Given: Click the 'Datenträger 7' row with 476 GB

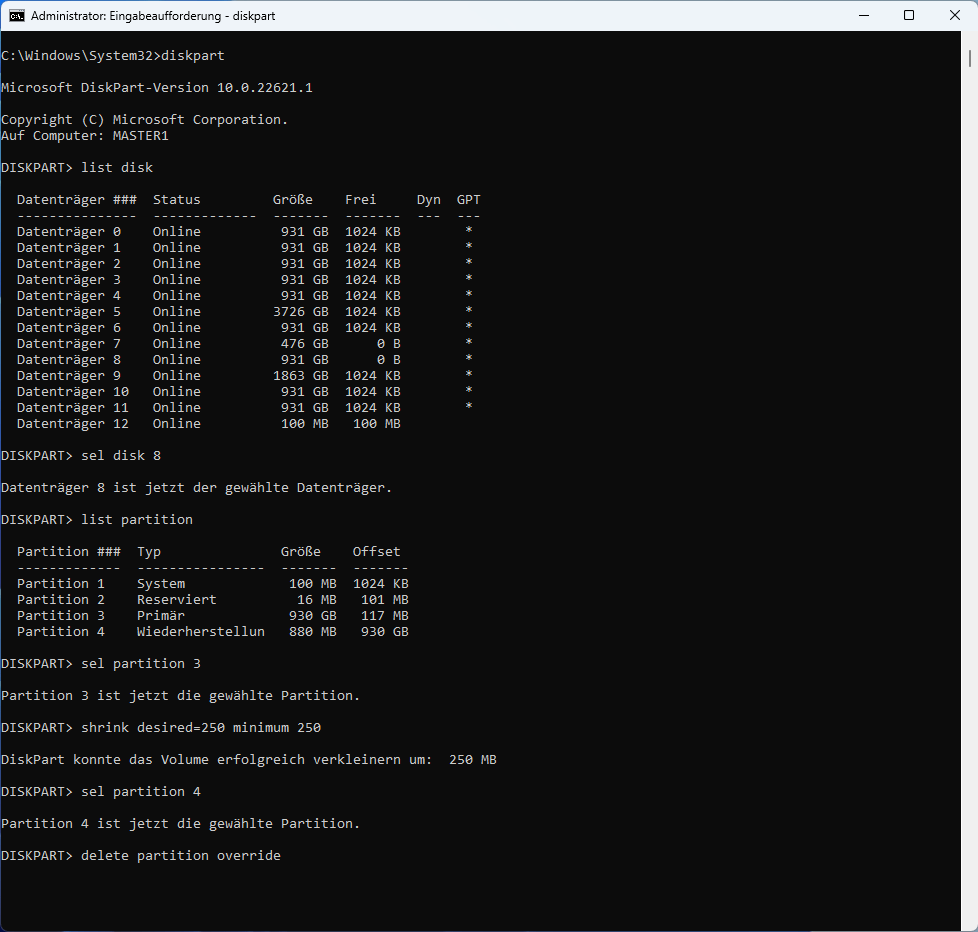Looking at the screenshot, I should click(240, 344).
